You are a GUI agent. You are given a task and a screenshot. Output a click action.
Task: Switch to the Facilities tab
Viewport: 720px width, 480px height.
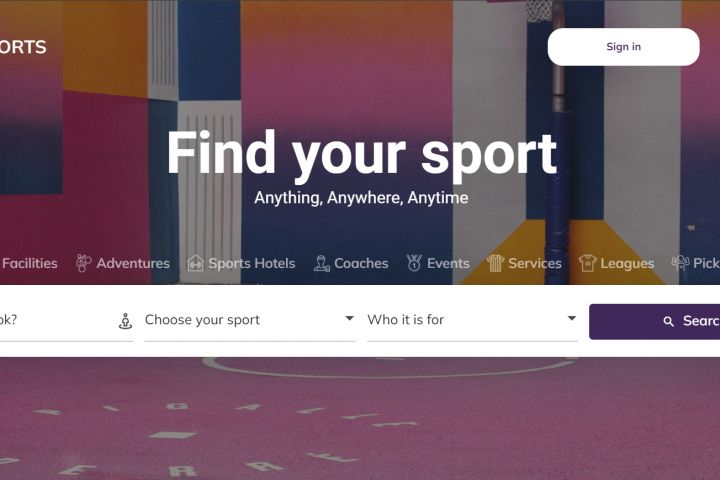(28, 263)
